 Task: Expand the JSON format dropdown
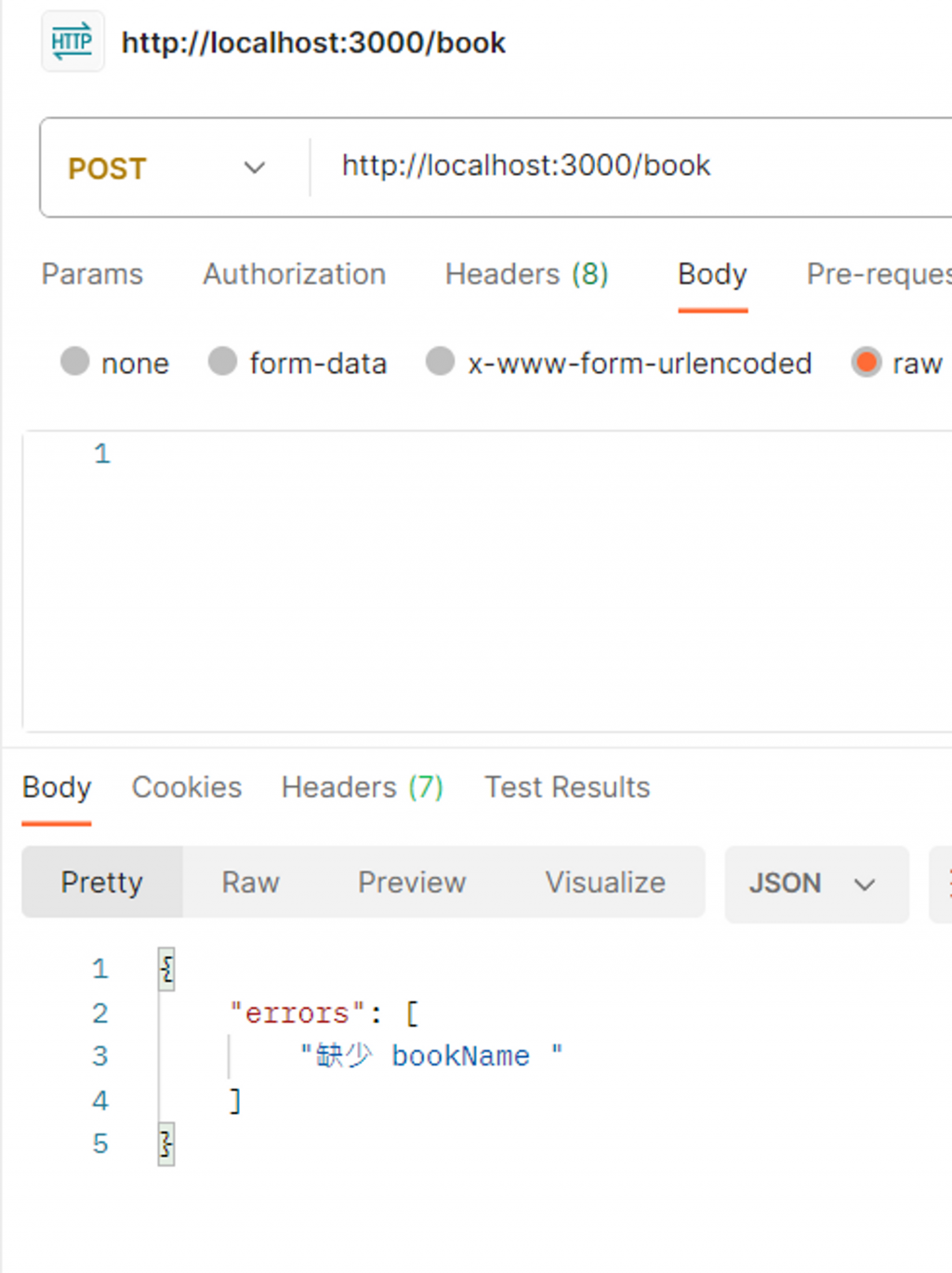(x=815, y=883)
